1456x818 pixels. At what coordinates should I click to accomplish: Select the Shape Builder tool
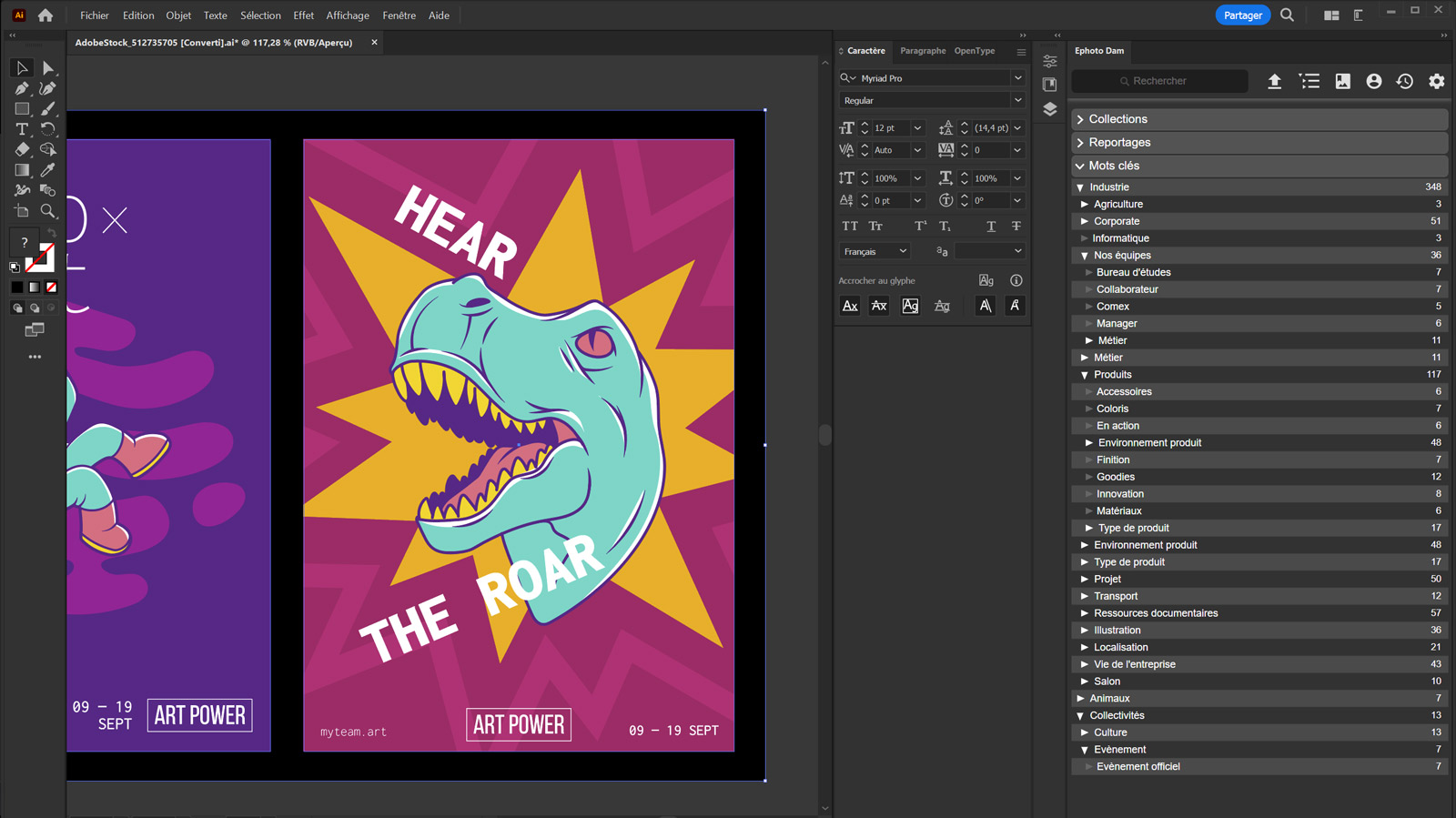[48, 149]
